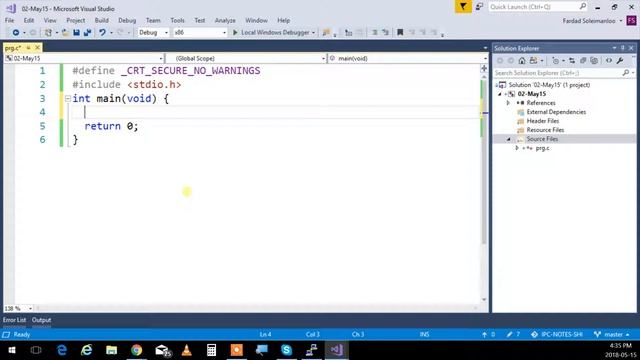Open the Build menu
The height and width of the screenshot is (360, 640).
coord(102,20)
